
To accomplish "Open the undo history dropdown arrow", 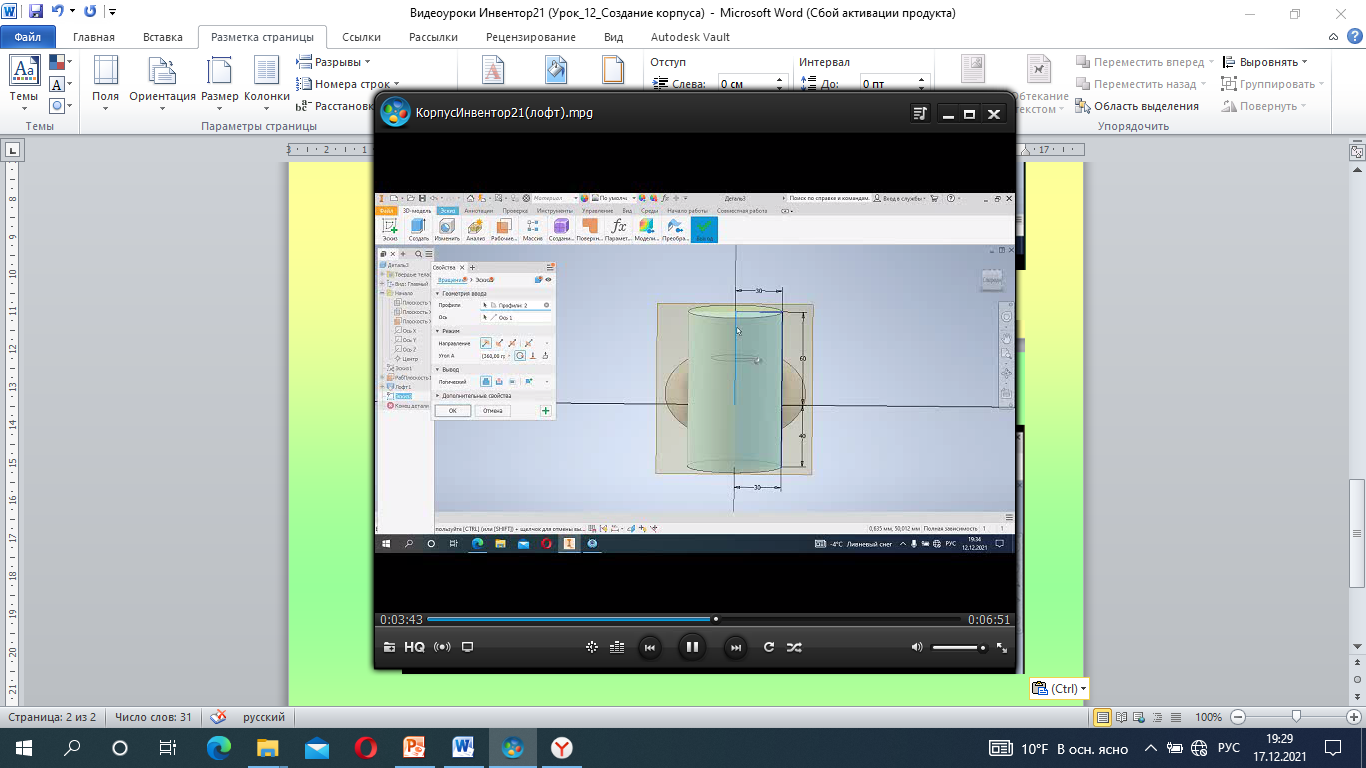I will coord(72,12).
